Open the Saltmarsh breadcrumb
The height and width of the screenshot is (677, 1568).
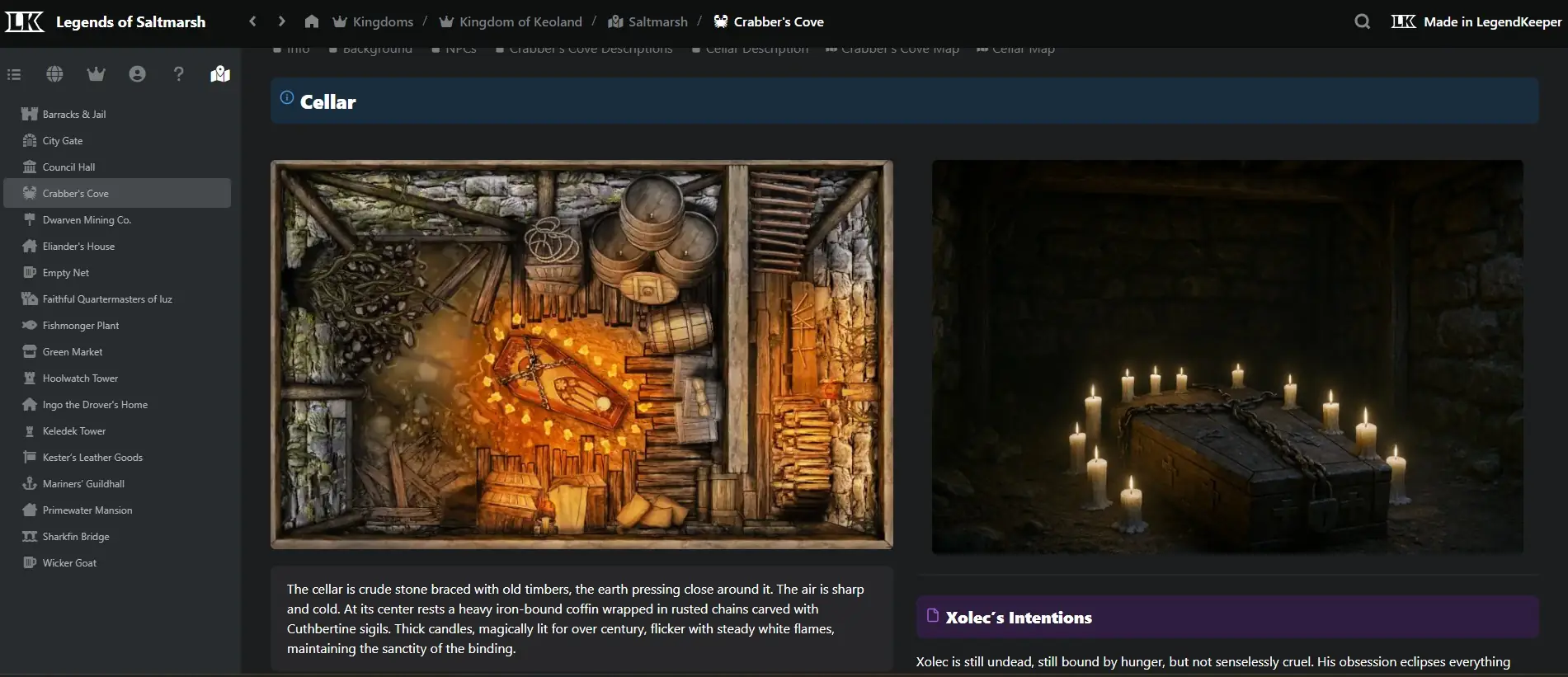(657, 21)
